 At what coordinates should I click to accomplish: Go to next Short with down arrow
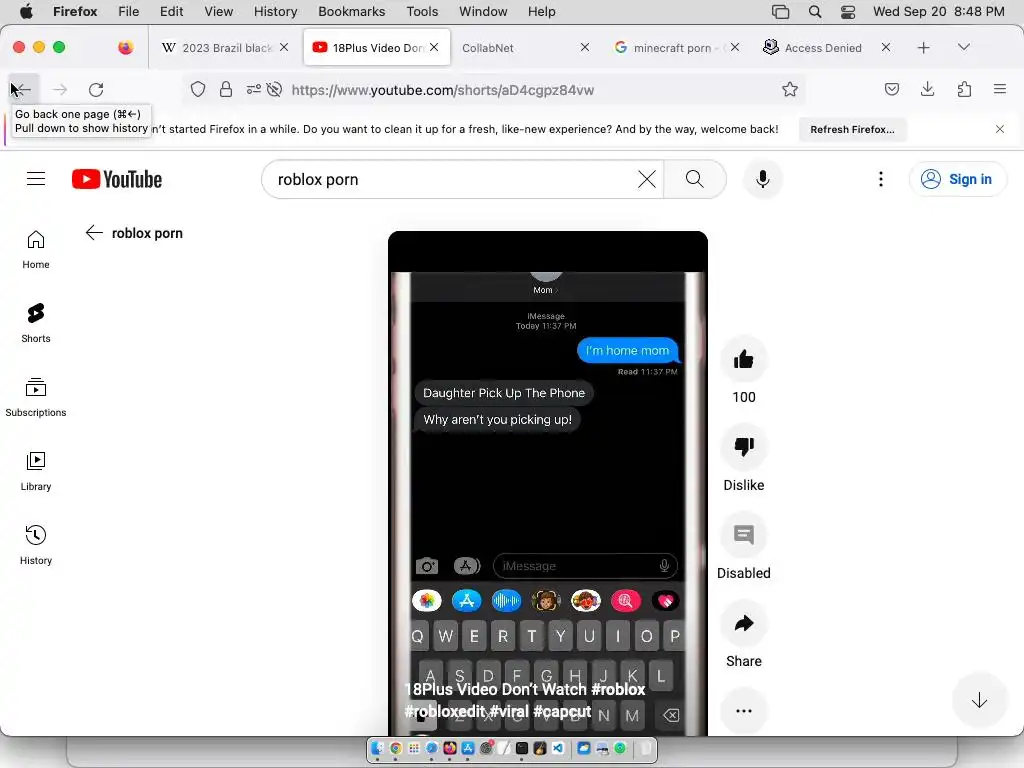(978, 701)
